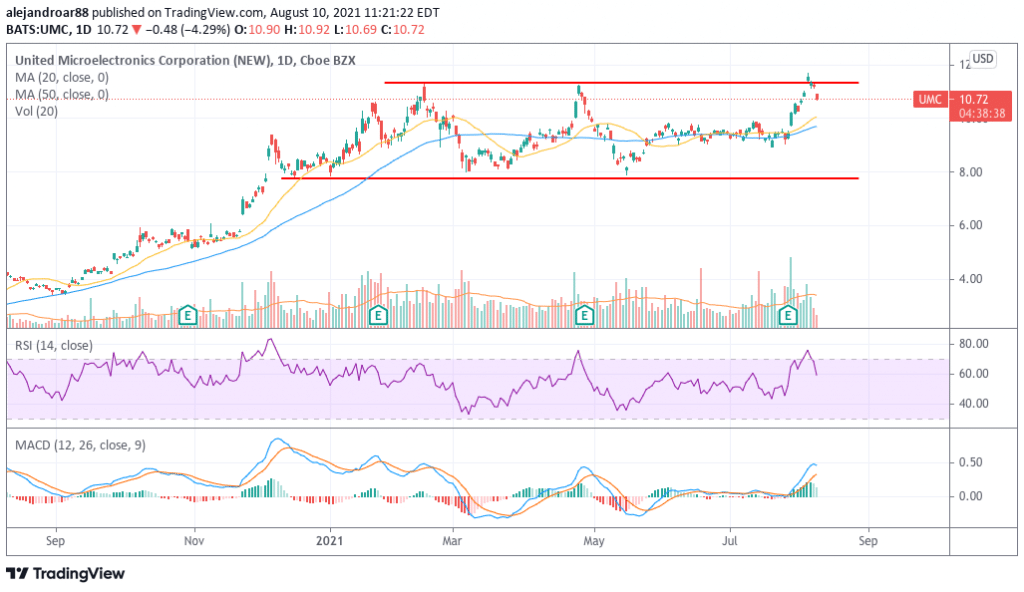Click the O:10.90 open value
This screenshot has height=592, width=1024.
click(x=257, y=30)
